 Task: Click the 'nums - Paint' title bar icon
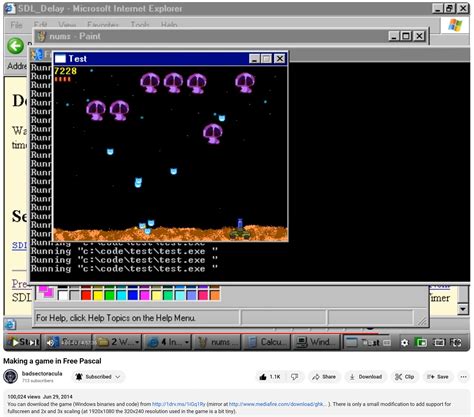[41, 36]
